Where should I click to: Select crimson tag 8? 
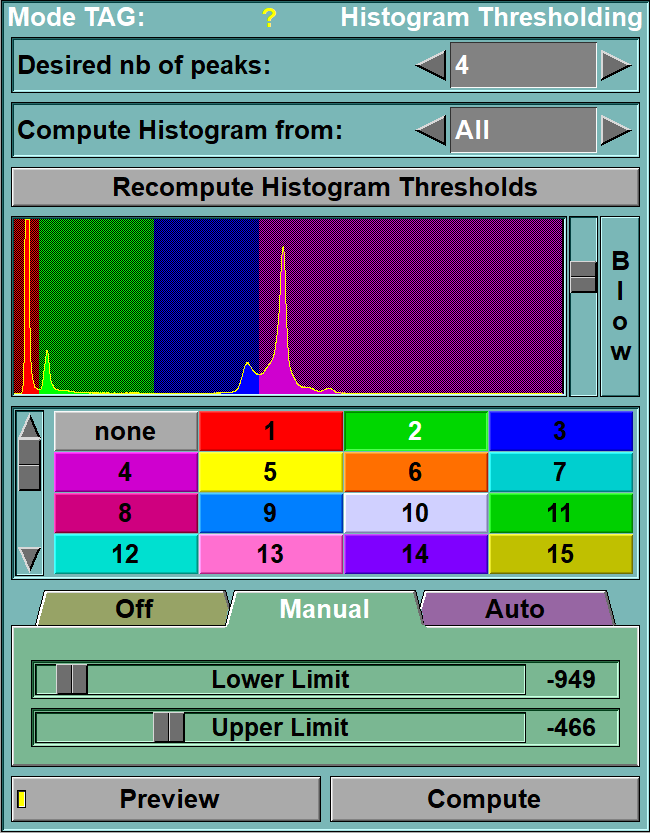pyautogui.click(x=126, y=513)
